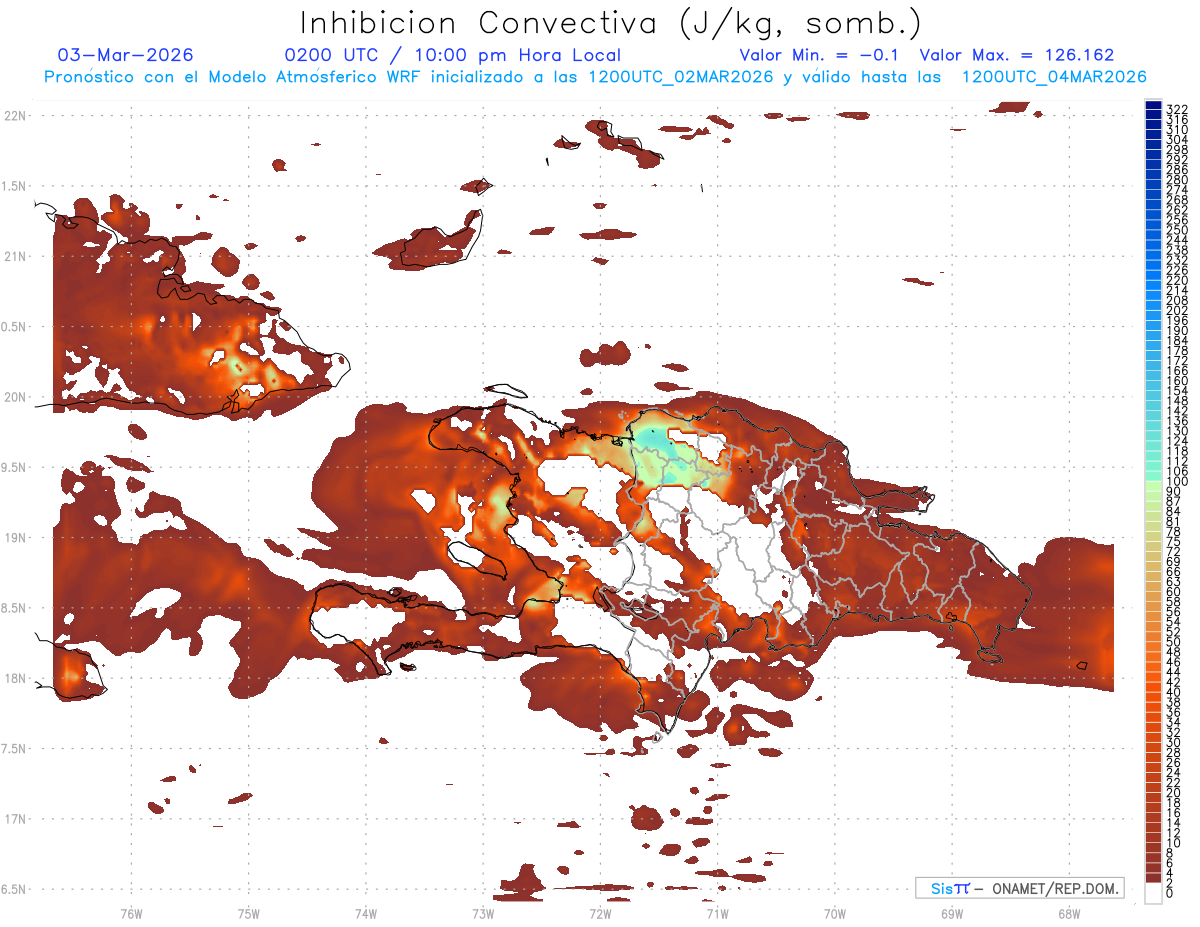The width and height of the screenshot is (1200, 927).
Task: Click the pale green swatch next to 100
Action: click(1153, 485)
